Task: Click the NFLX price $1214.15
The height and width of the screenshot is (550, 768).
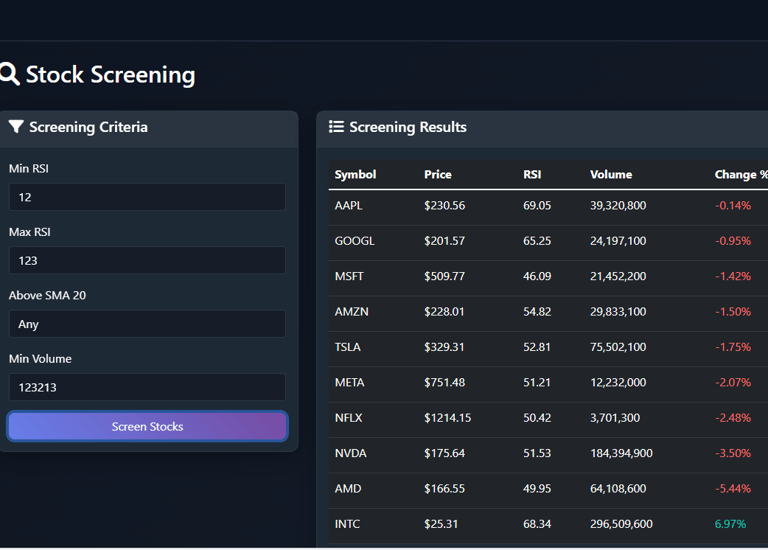Action: click(x=447, y=418)
